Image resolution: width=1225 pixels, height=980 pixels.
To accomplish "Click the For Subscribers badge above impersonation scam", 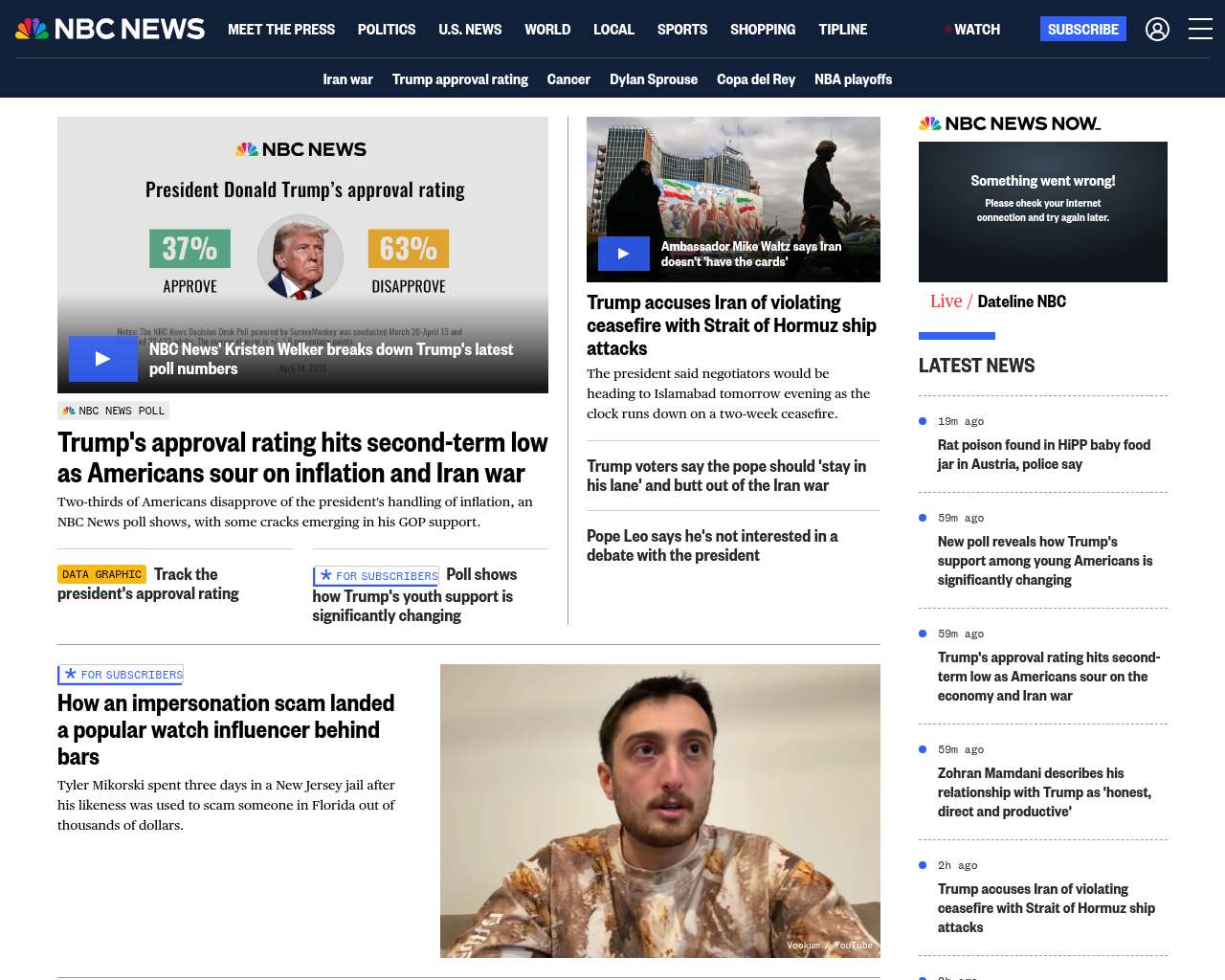I will tap(121, 675).
